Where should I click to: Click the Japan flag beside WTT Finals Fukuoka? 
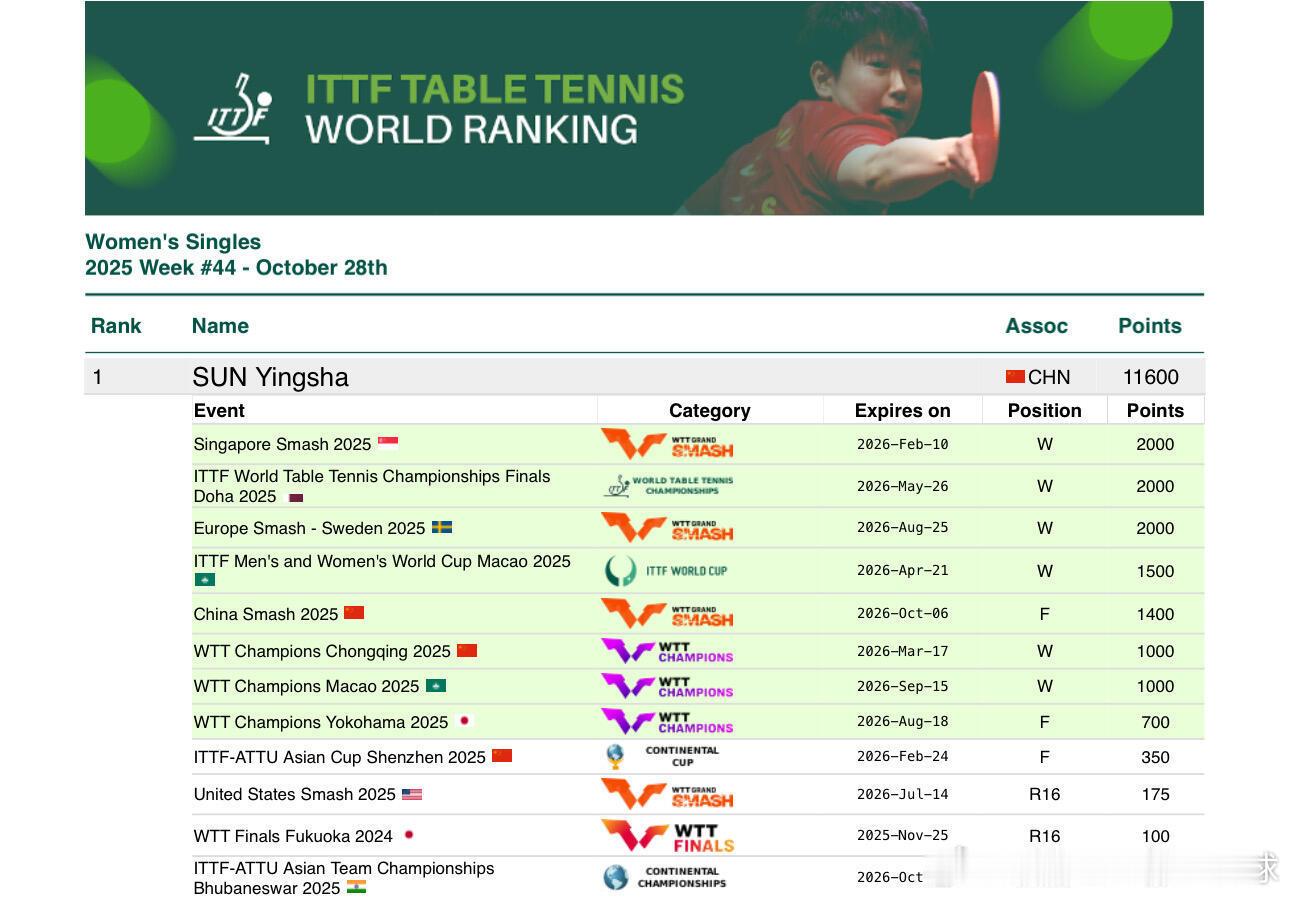point(408,834)
